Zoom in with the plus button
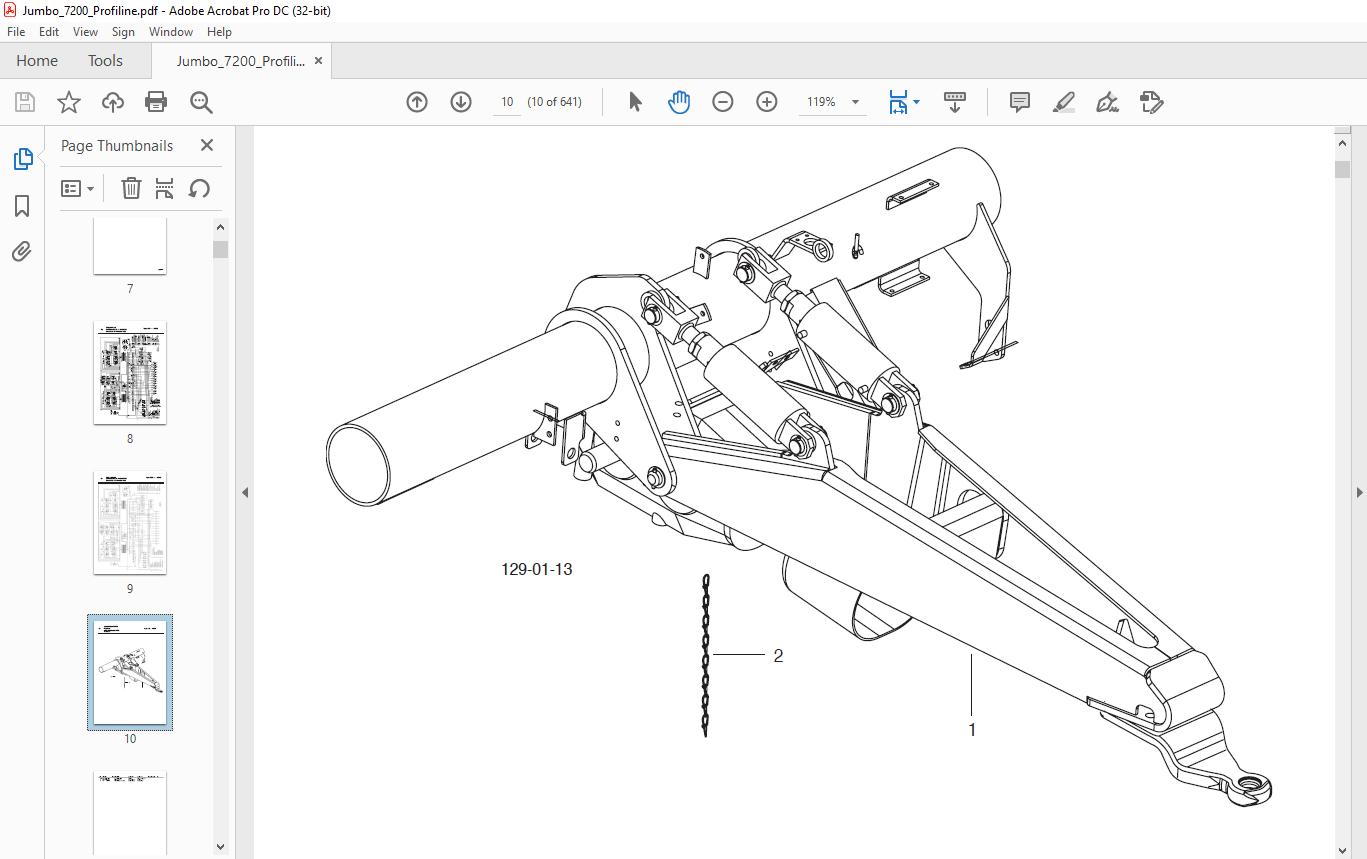Screen dimensions: 1367x859 767,102
